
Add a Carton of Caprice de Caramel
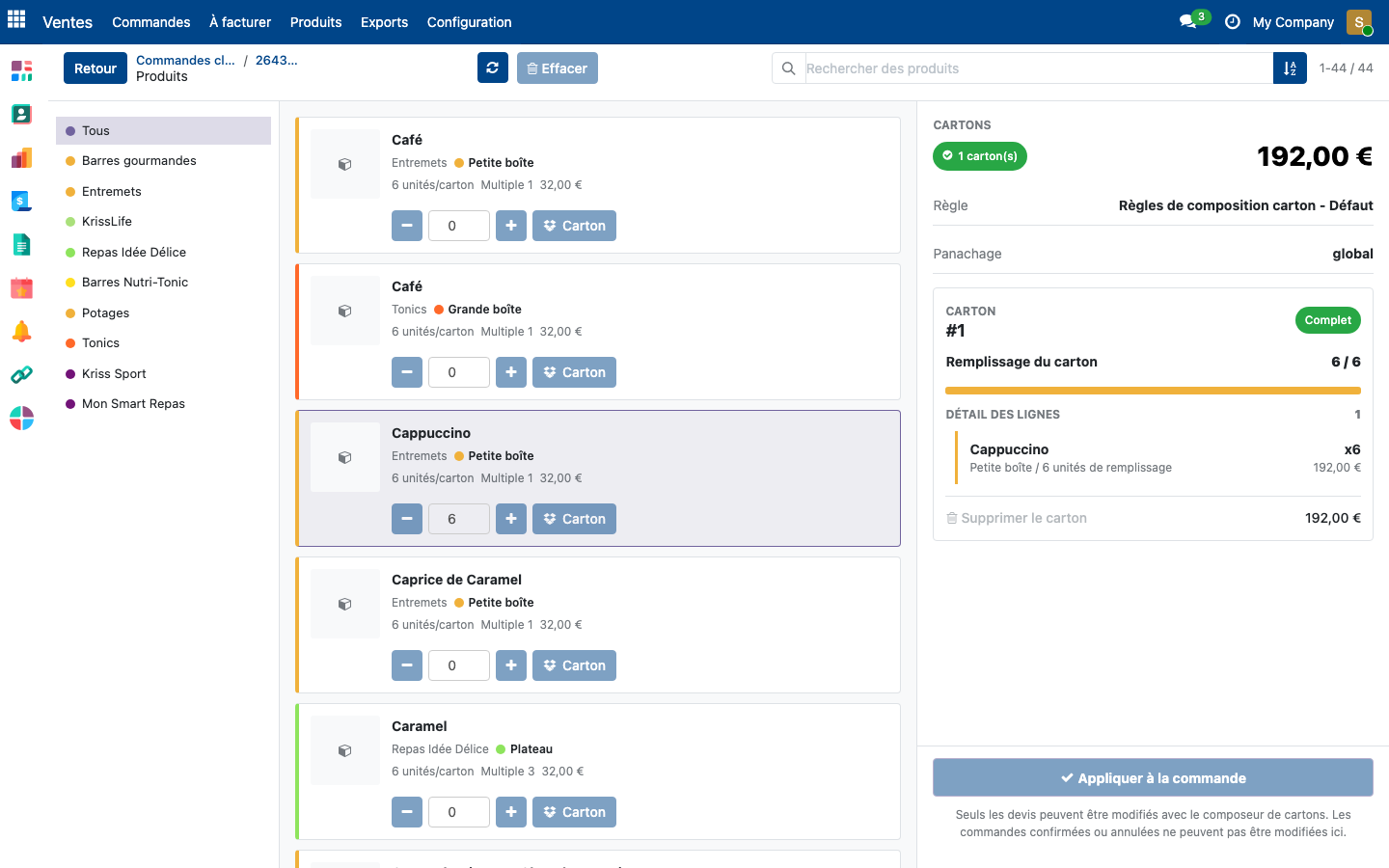click(x=574, y=665)
